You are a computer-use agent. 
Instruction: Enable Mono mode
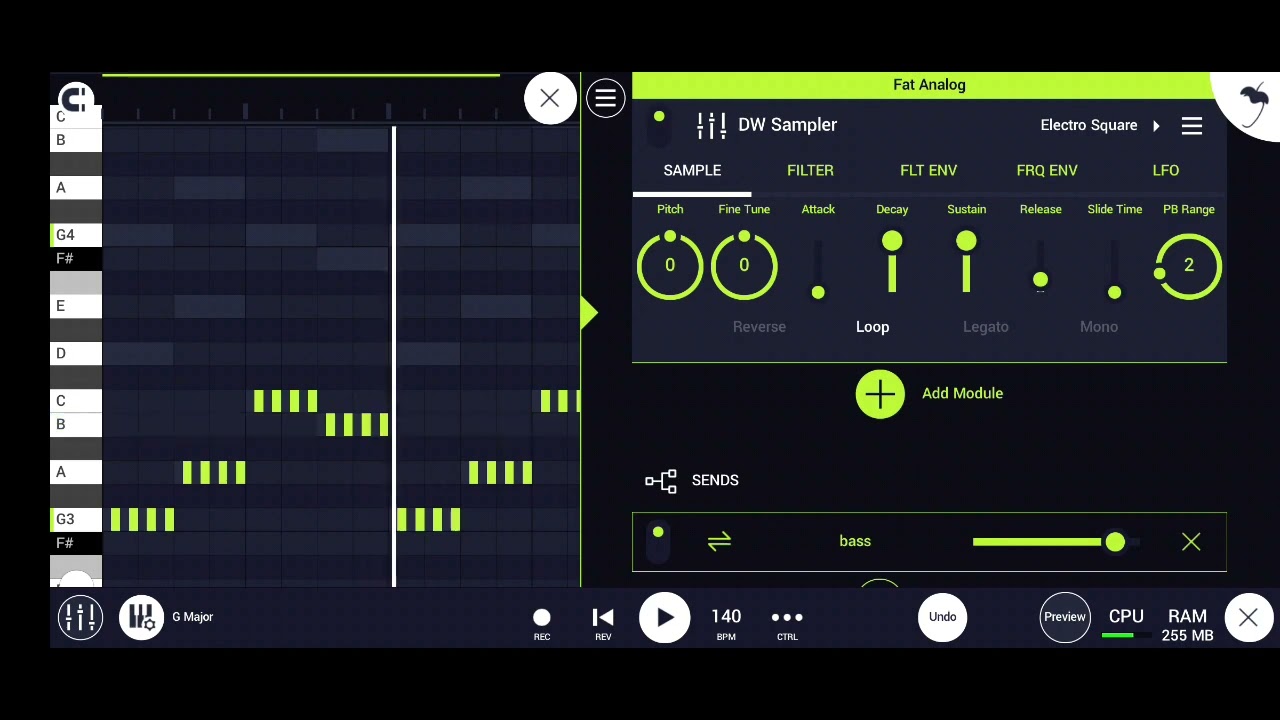tap(1099, 327)
